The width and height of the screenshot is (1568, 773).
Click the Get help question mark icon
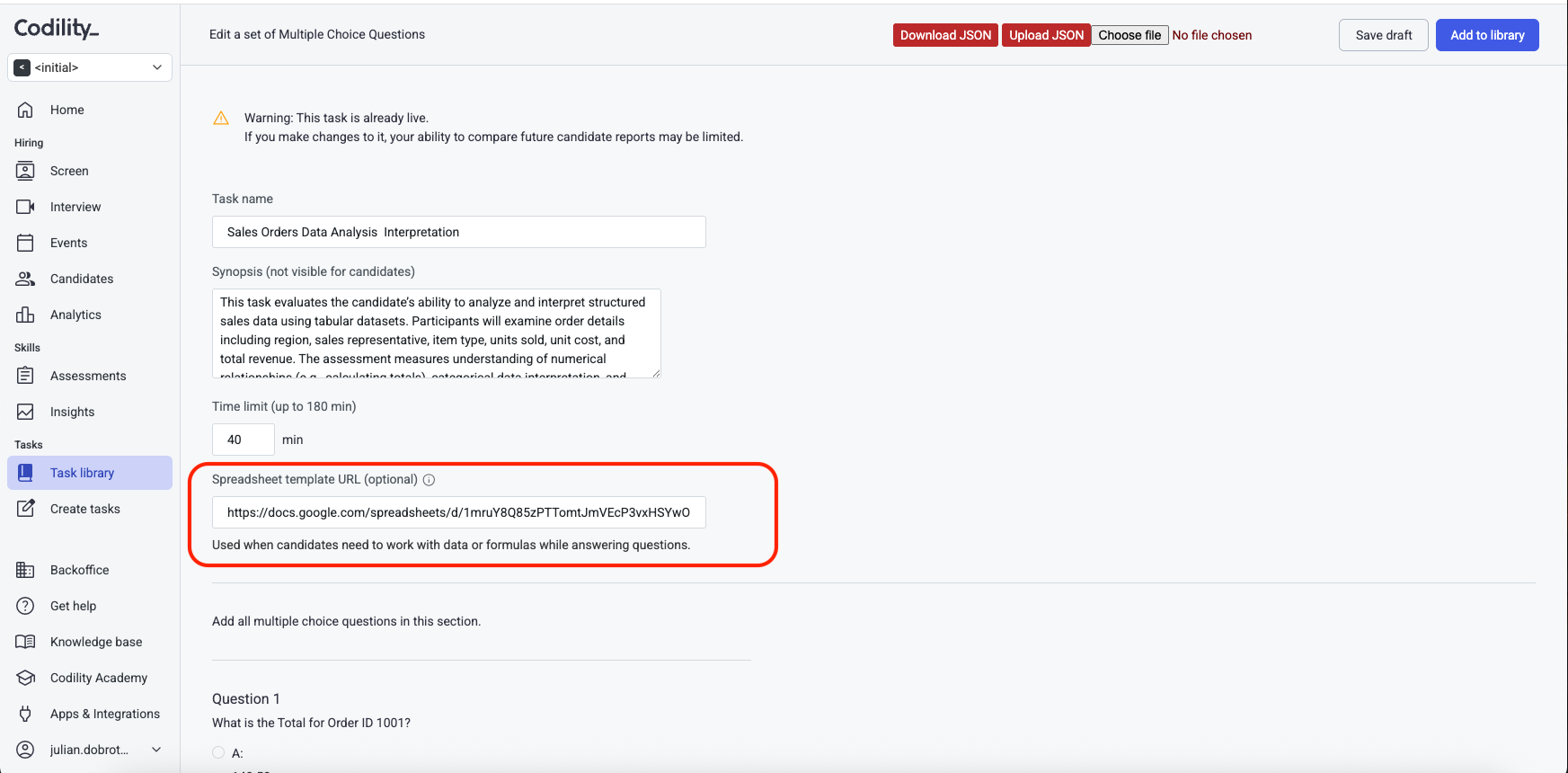tap(25, 606)
